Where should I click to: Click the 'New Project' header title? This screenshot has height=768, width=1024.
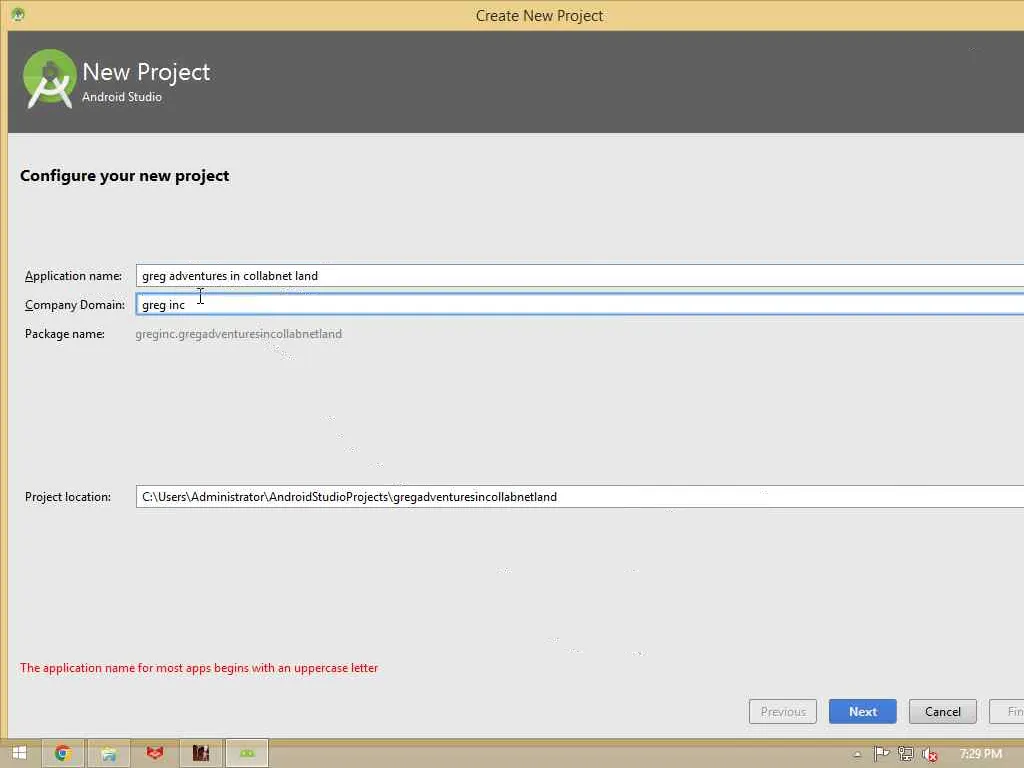pyautogui.click(x=146, y=71)
